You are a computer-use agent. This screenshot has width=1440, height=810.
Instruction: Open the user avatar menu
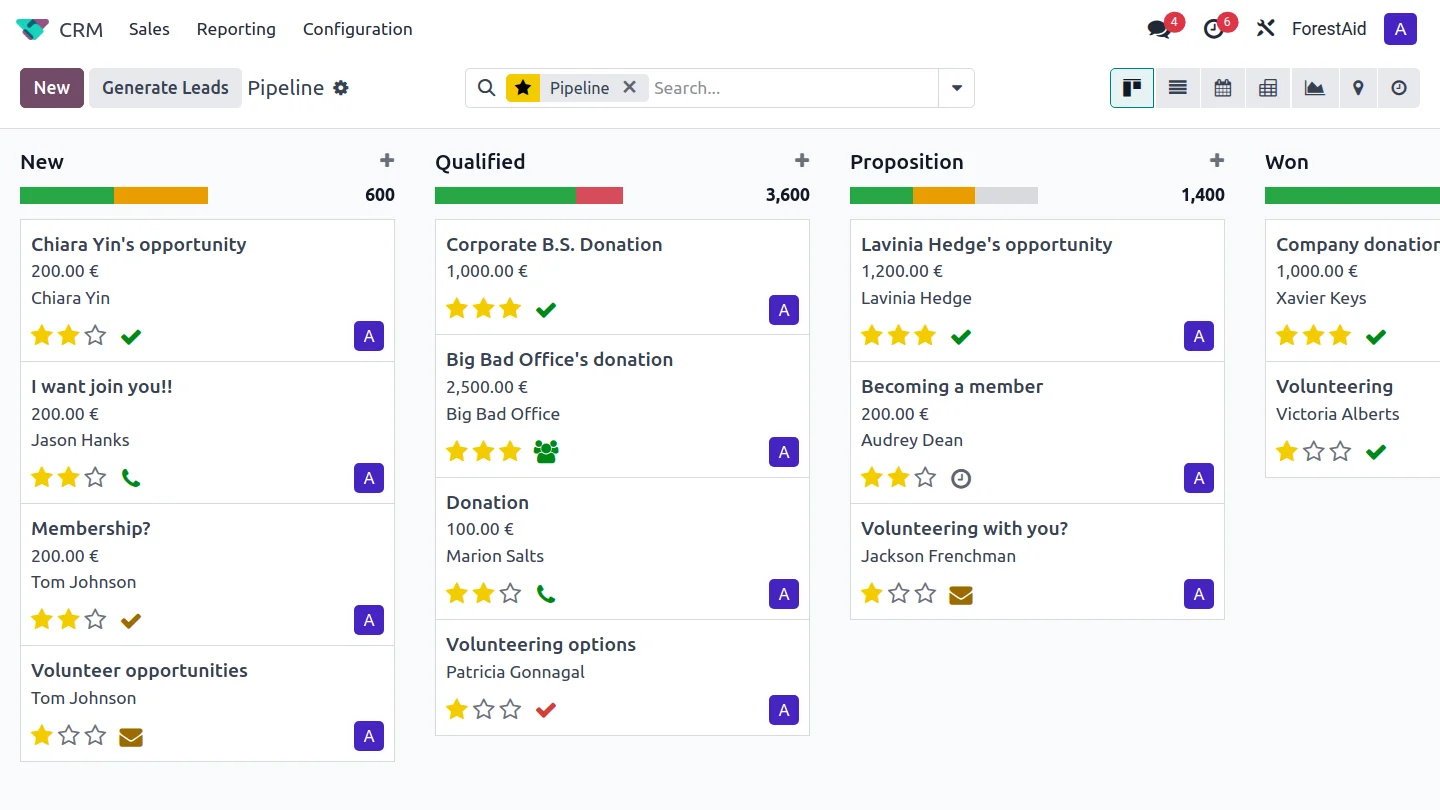(1400, 29)
